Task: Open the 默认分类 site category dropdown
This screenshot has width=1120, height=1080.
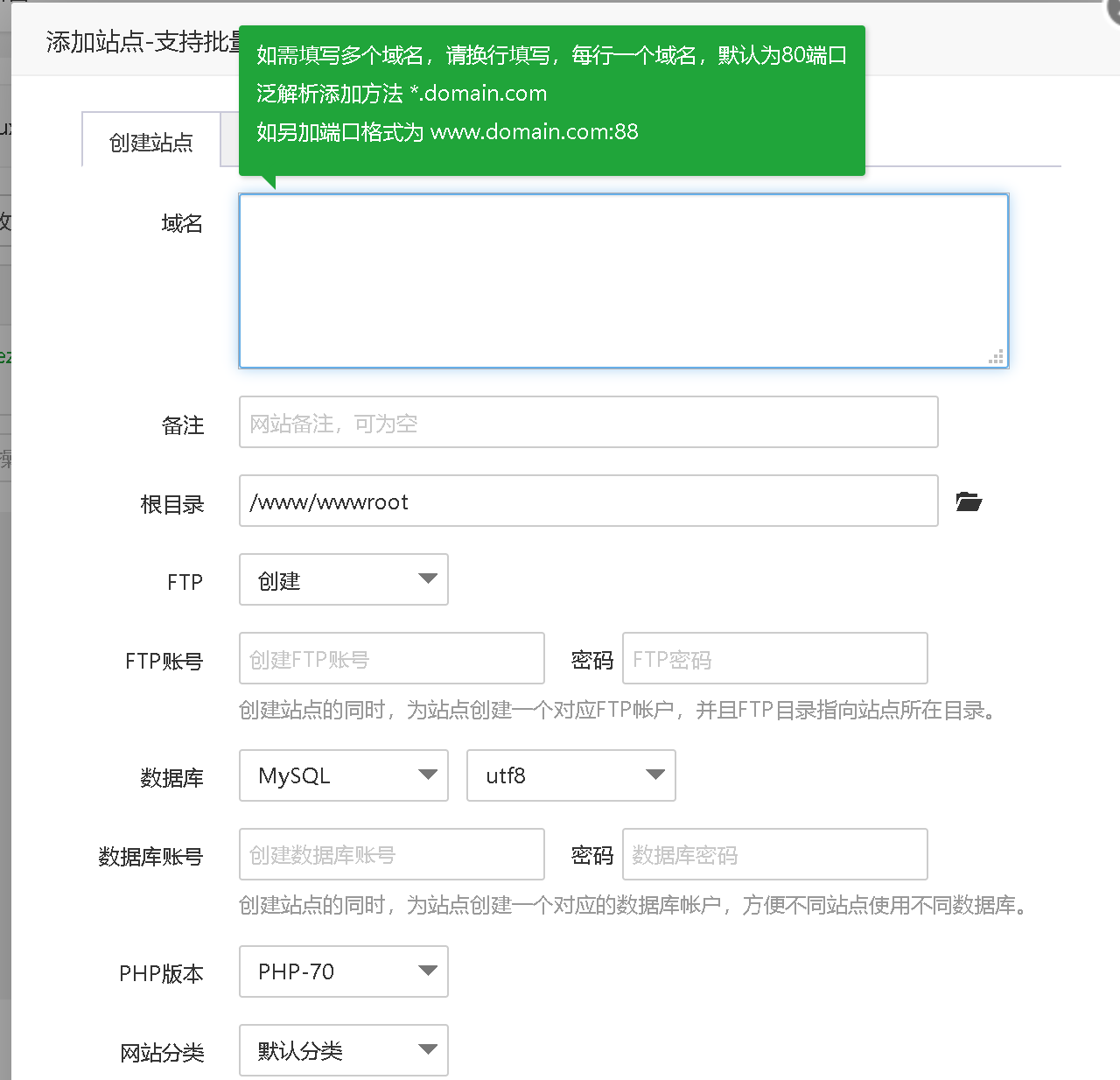Action: click(344, 1050)
